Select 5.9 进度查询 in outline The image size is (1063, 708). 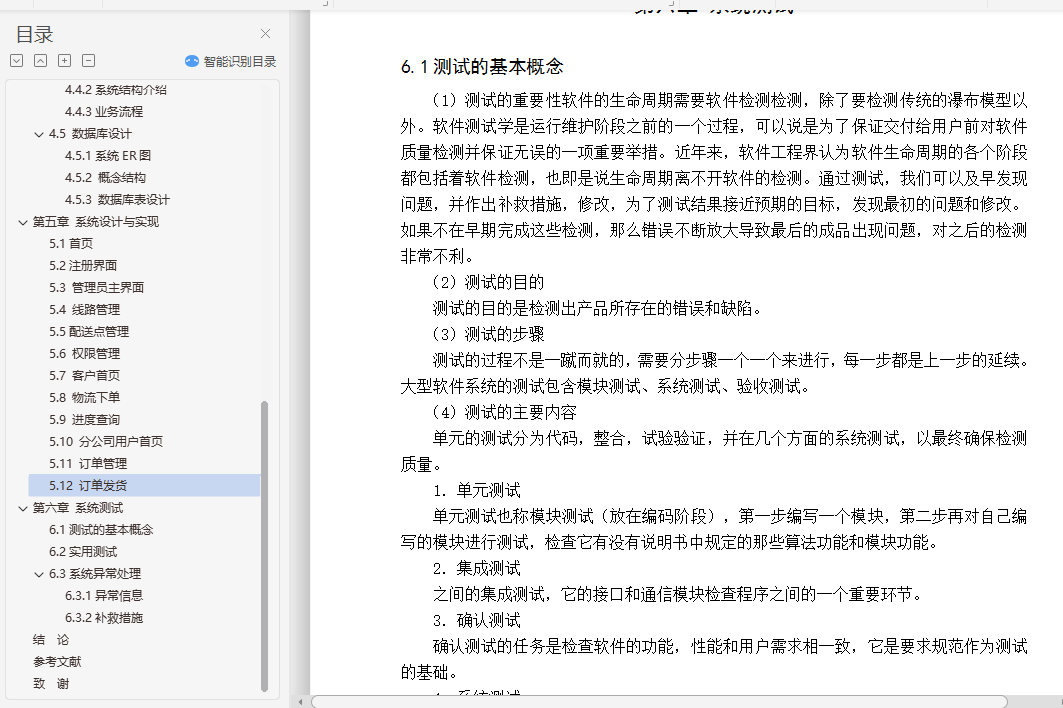(84, 420)
